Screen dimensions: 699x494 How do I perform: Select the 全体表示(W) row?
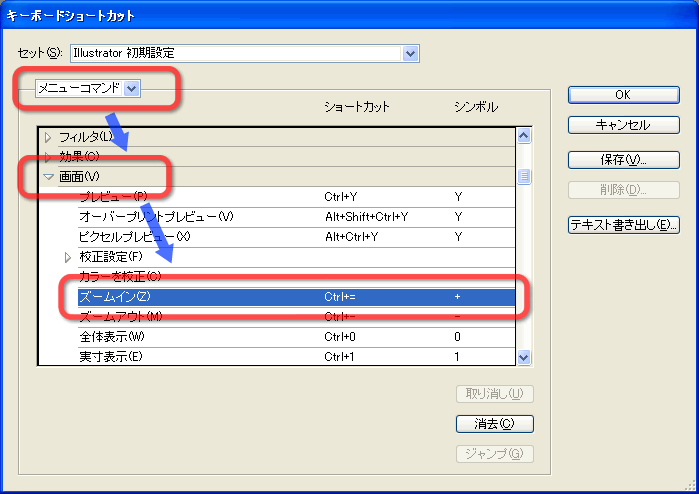(296, 337)
